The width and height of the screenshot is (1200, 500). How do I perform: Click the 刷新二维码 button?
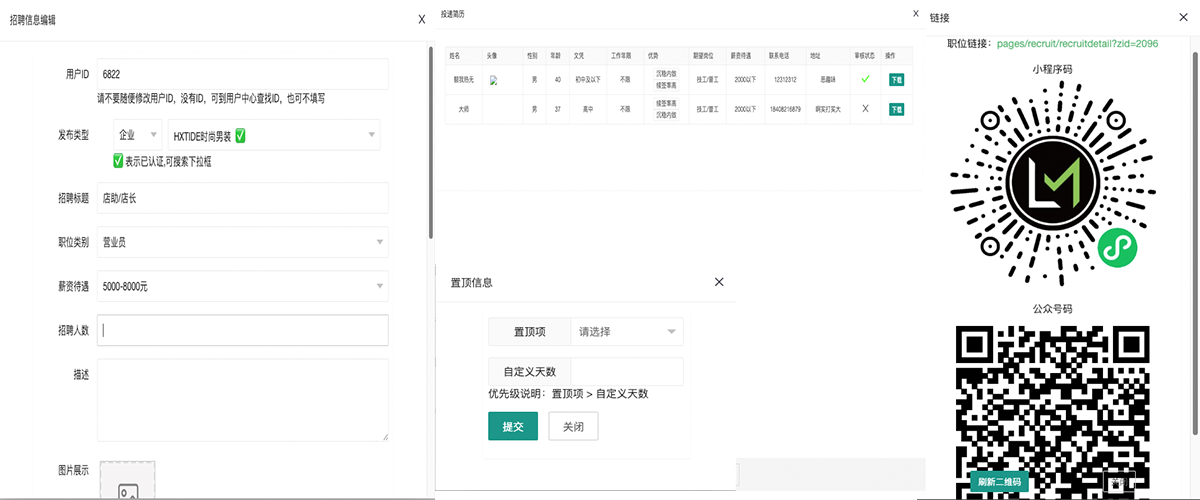pyautogui.click(x=999, y=482)
